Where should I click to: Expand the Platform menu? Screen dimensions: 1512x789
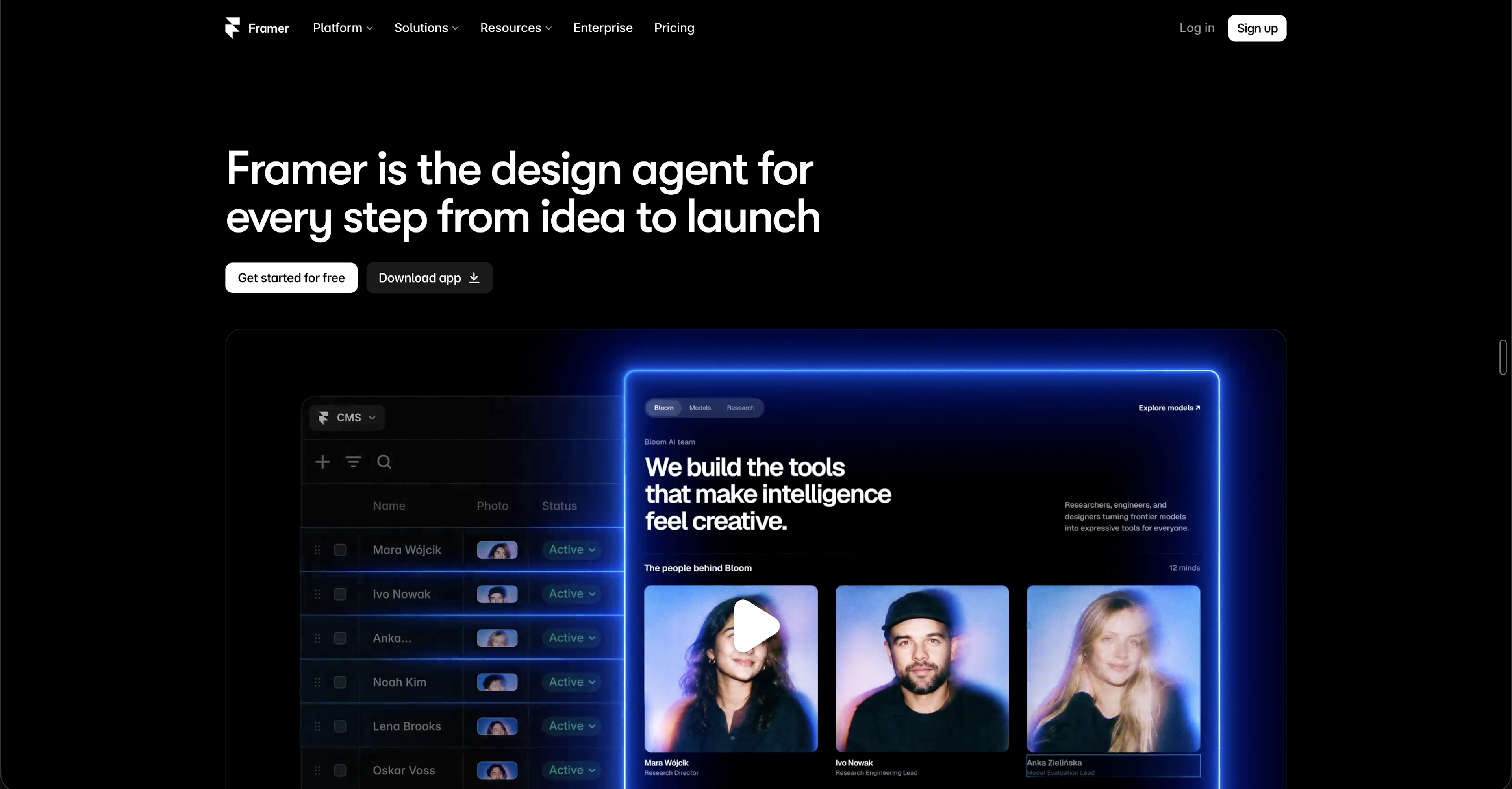[x=343, y=28]
